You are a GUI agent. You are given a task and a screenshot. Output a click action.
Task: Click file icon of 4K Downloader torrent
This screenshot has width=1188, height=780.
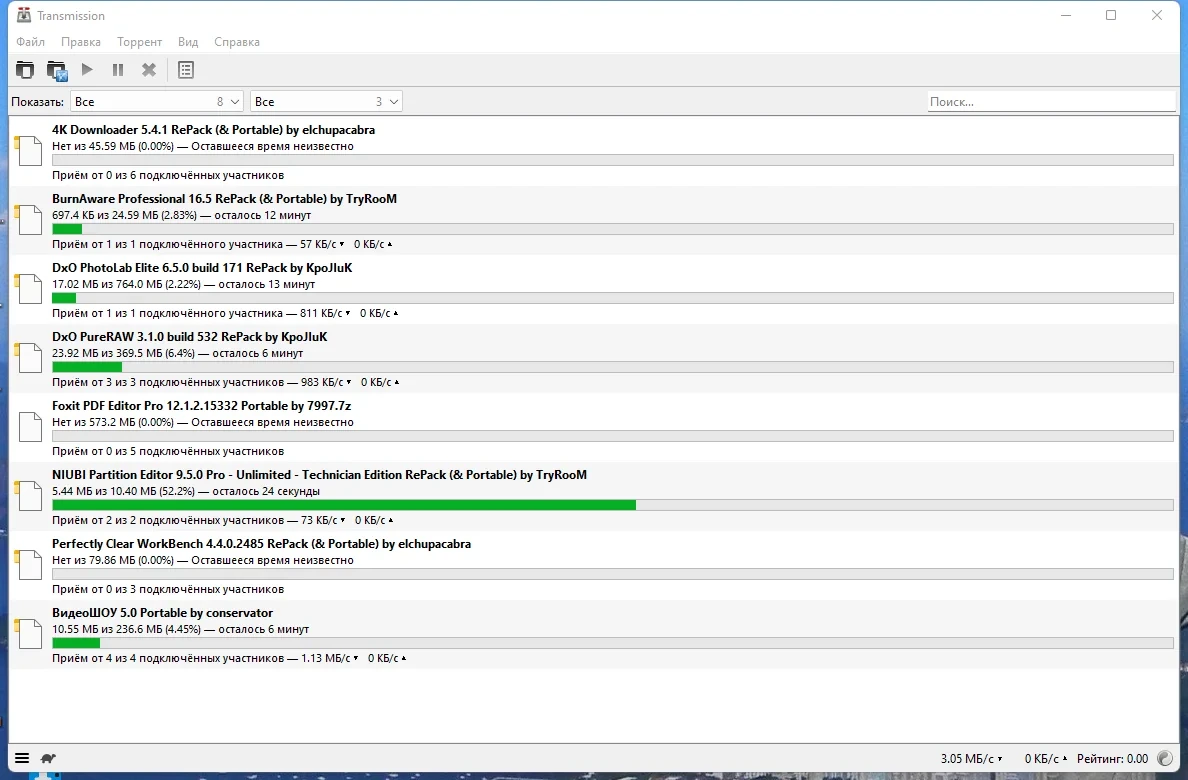pyautogui.click(x=29, y=151)
